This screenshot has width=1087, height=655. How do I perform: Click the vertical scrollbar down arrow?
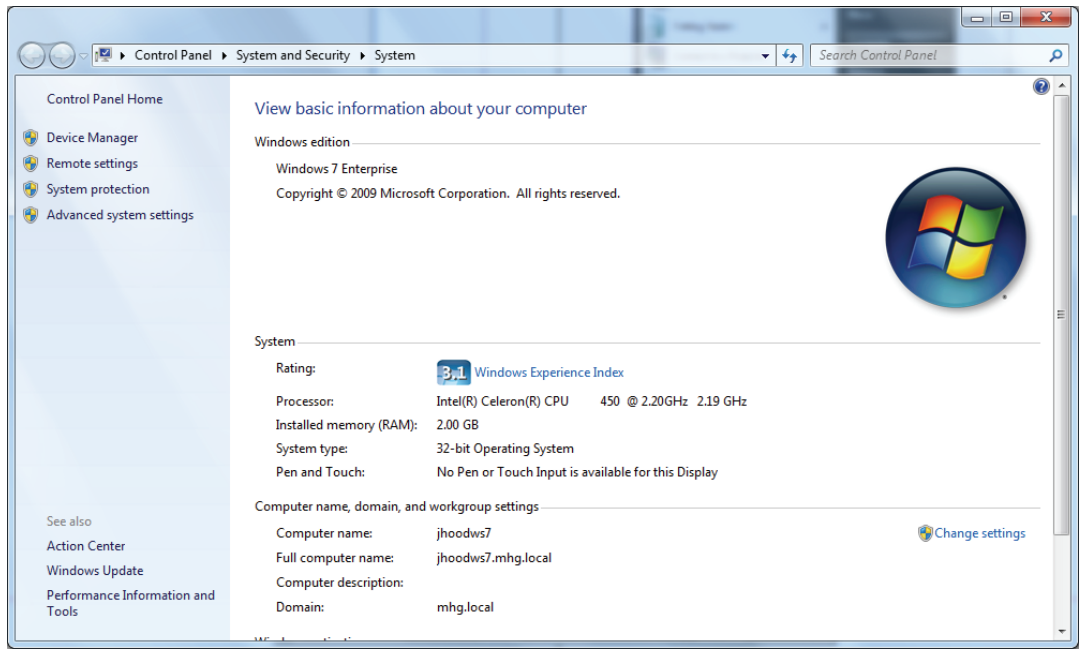[1061, 632]
